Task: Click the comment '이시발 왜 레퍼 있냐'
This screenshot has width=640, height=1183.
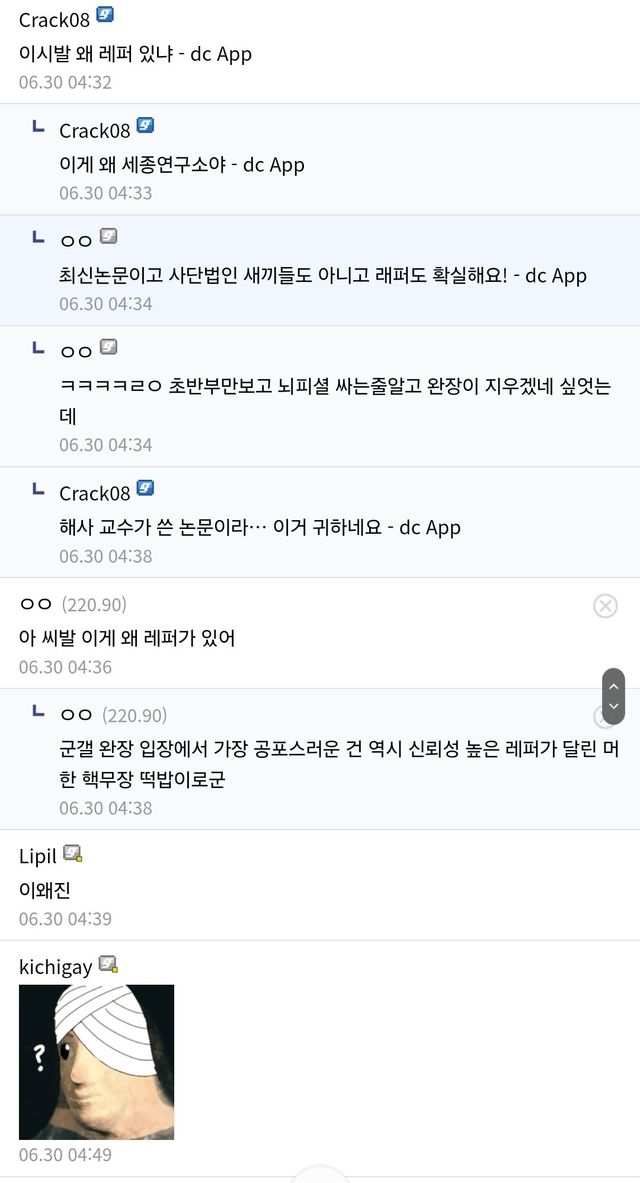Action: pyautogui.click(x=135, y=54)
